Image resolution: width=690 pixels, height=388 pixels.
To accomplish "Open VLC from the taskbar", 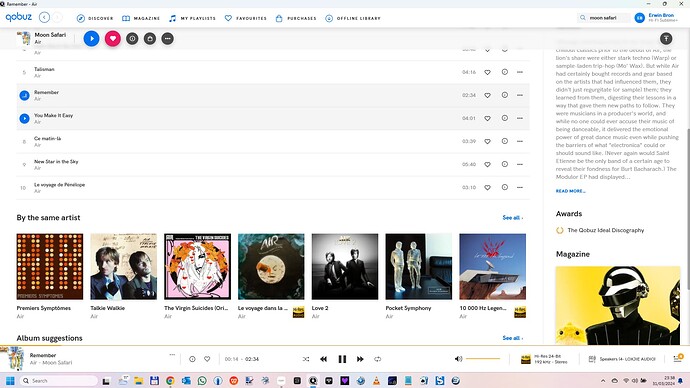I will click(x=376, y=381).
